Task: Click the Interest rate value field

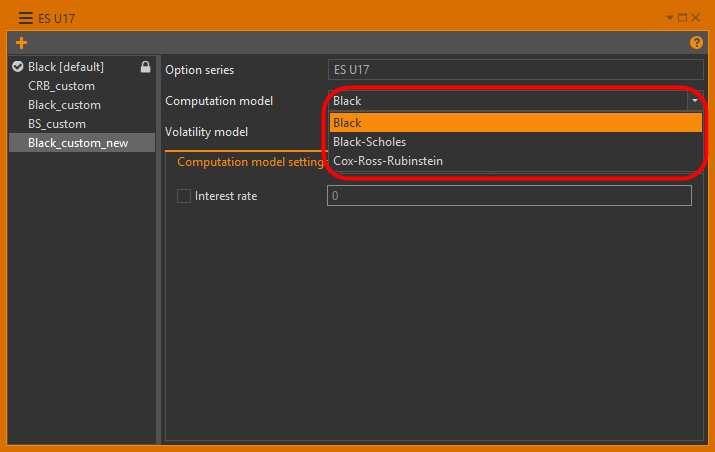Action: [x=509, y=196]
